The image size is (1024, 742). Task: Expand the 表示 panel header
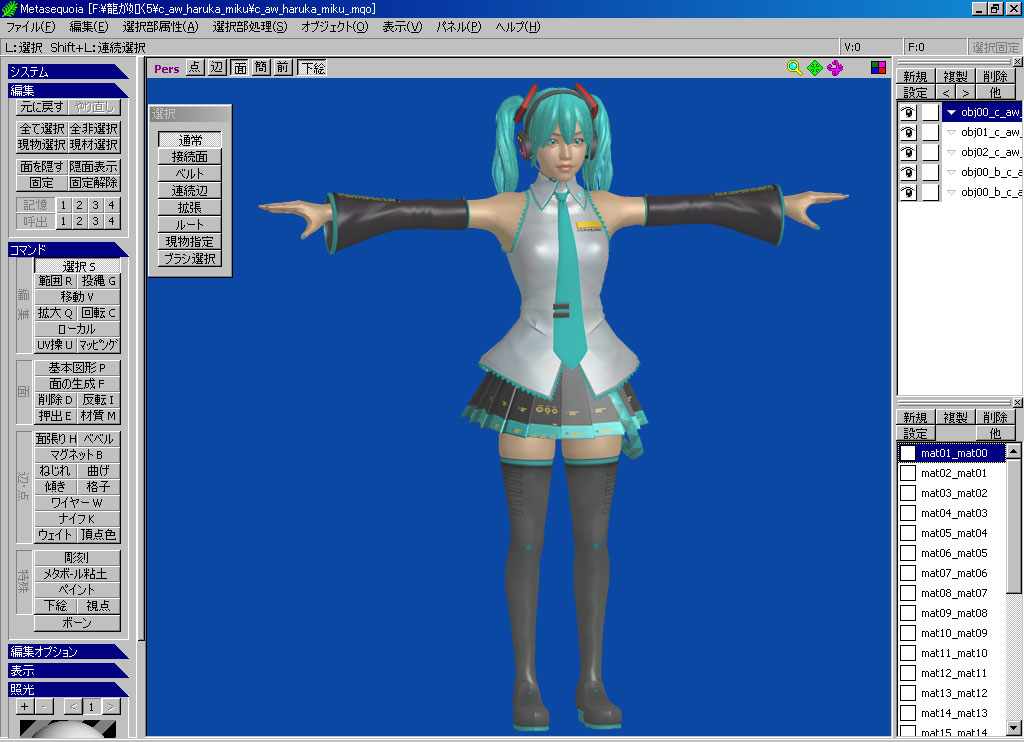68,670
